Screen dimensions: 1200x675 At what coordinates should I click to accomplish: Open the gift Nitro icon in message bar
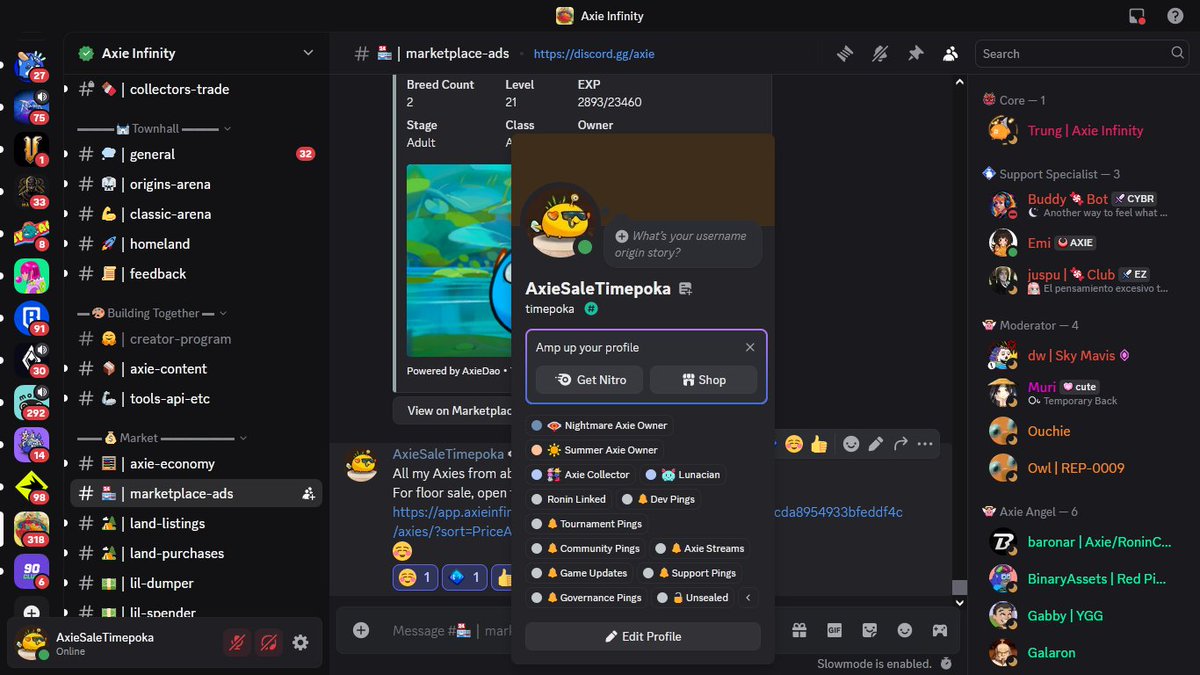[799, 631]
